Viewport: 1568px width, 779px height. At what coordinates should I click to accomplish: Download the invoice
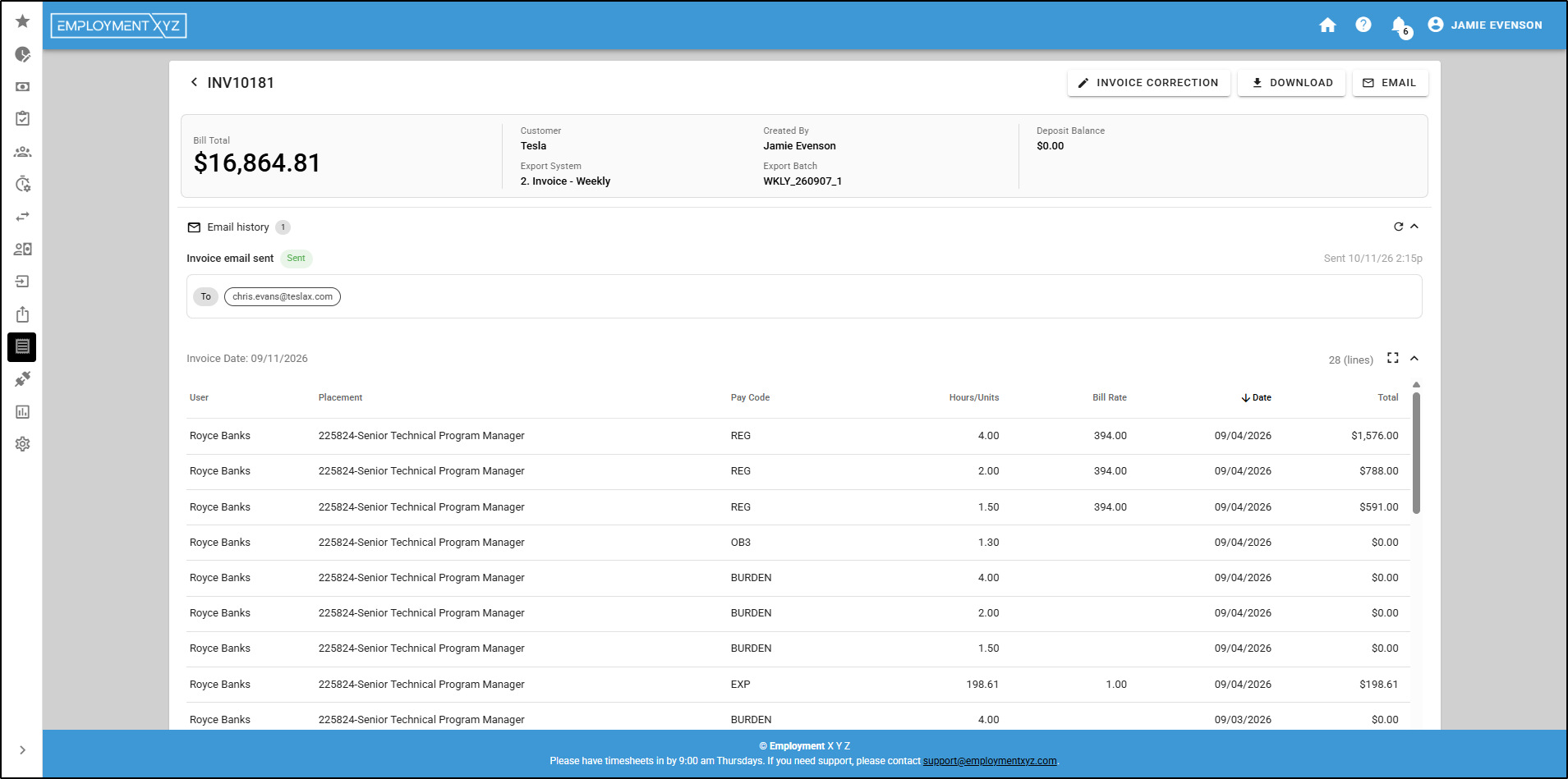click(1291, 83)
